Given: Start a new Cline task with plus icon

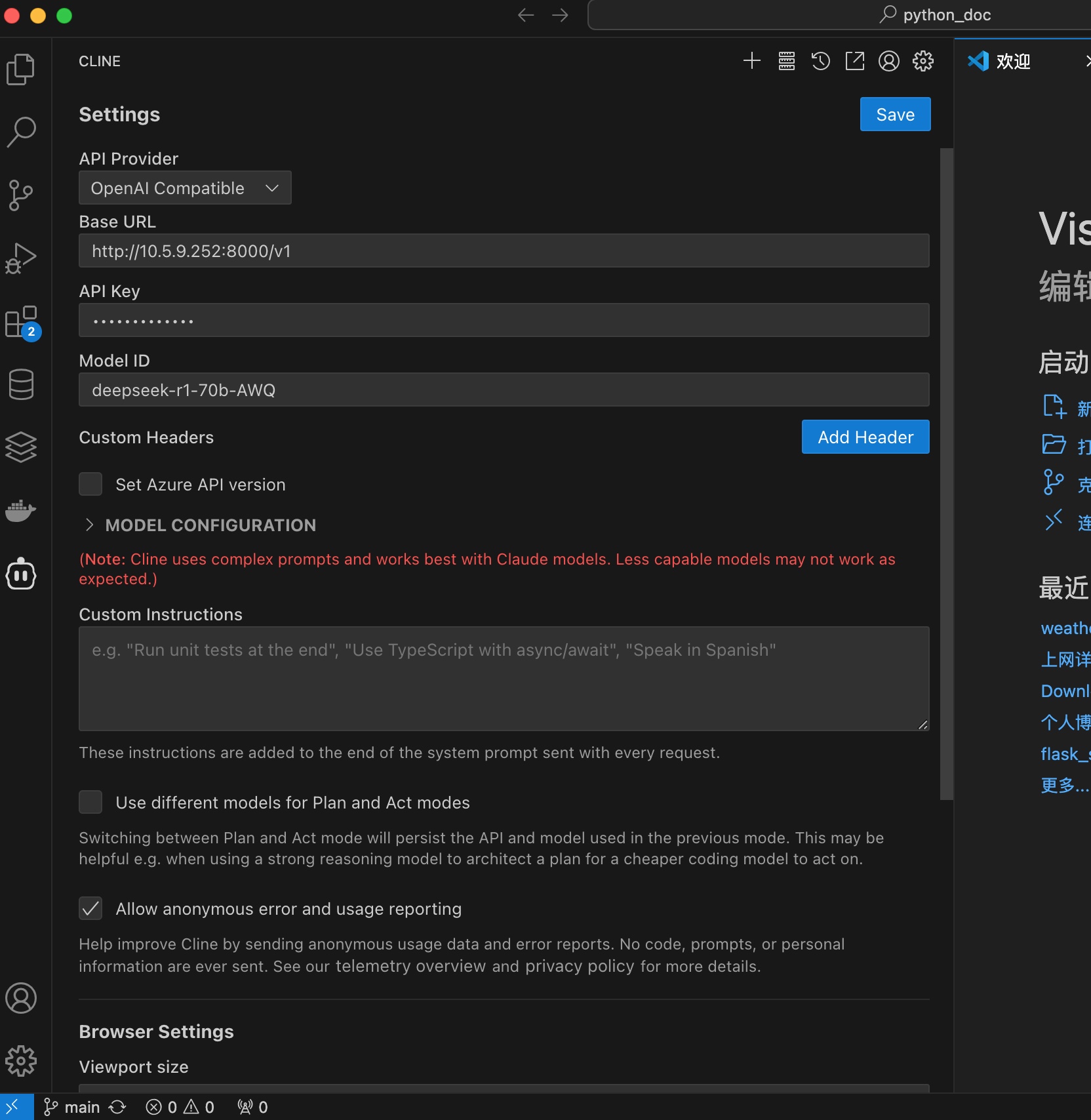Looking at the screenshot, I should (x=752, y=61).
